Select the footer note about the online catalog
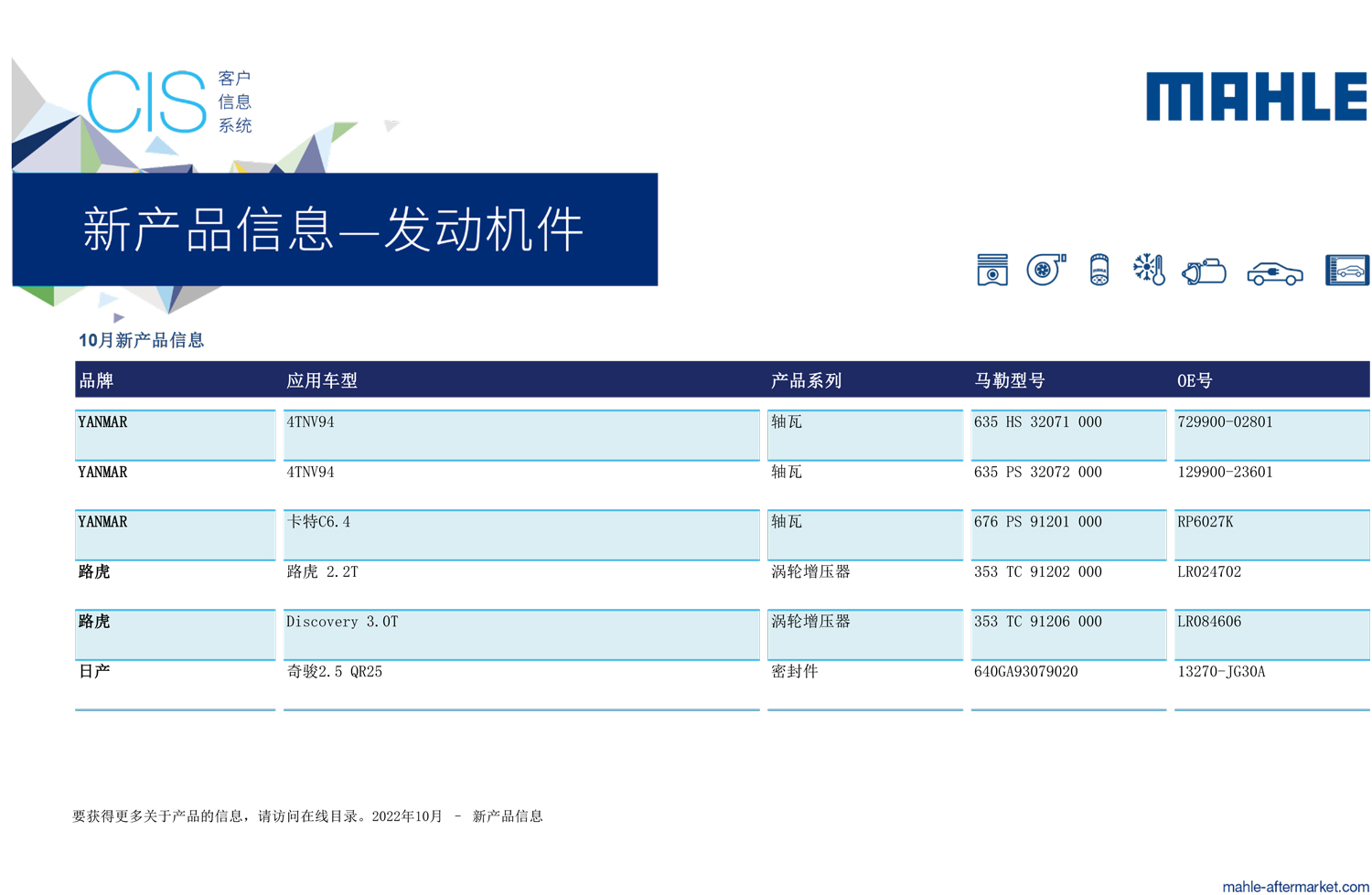The width and height of the screenshot is (1372, 895). pyautogui.click(x=307, y=816)
